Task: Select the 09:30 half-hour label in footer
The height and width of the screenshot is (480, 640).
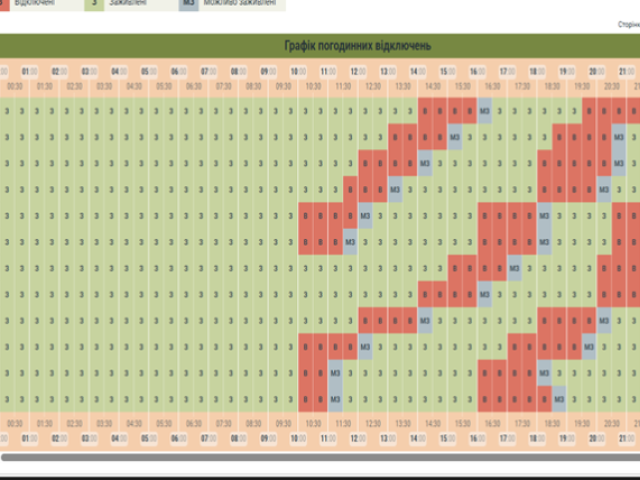Action: click(x=284, y=424)
